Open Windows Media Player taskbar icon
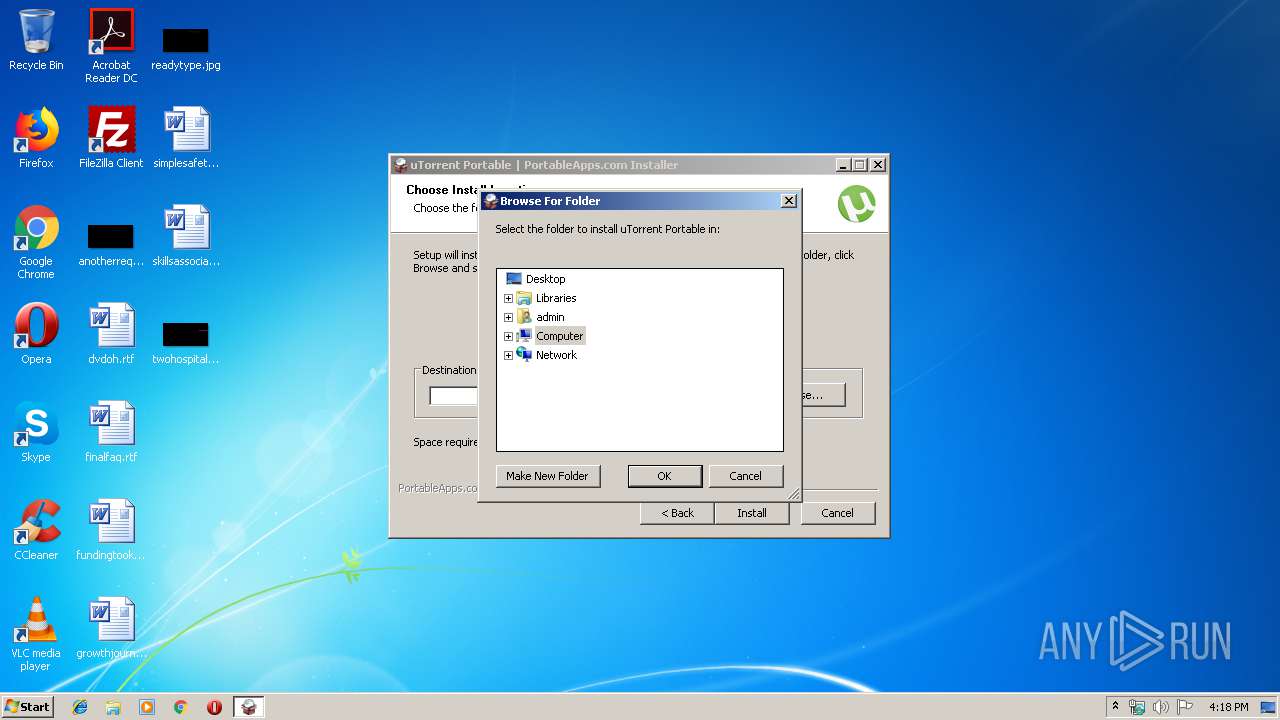This screenshot has height=720, width=1280. point(147,707)
